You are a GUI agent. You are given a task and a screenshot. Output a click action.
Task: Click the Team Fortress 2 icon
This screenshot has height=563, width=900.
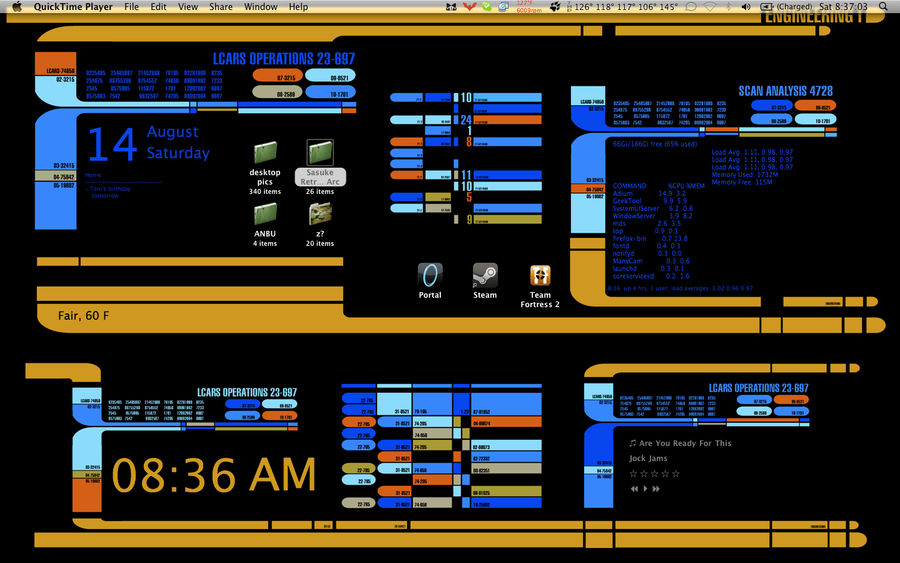[x=540, y=275]
